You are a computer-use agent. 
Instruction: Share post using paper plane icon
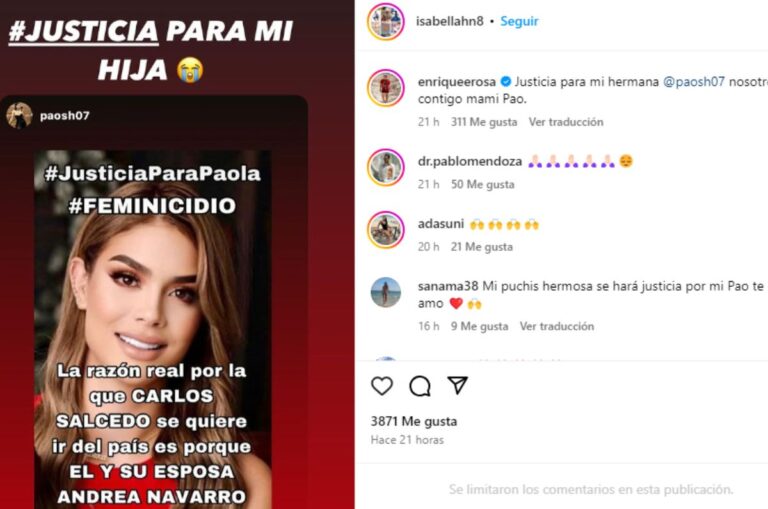click(457, 385)
